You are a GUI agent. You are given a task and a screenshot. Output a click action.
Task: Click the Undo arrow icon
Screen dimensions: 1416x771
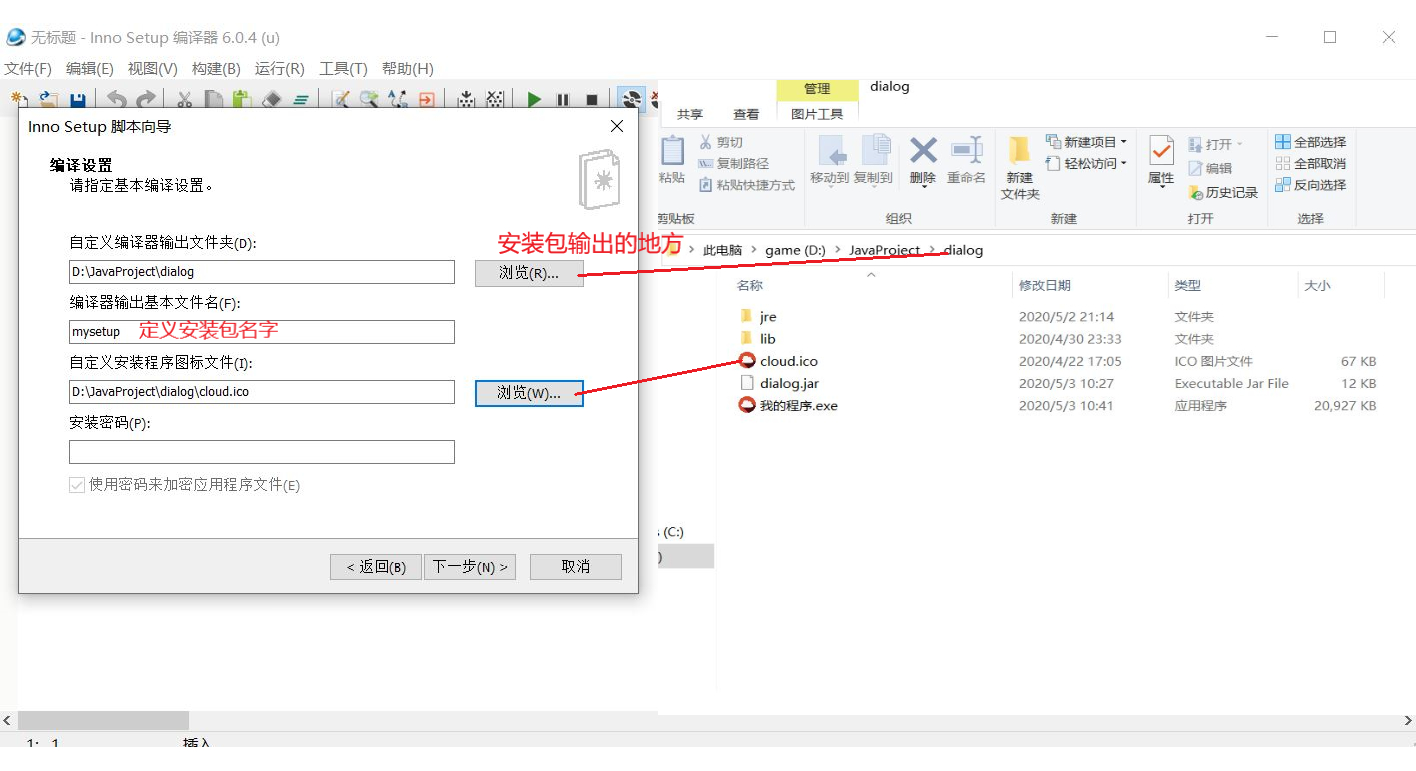tap(117, 99)
